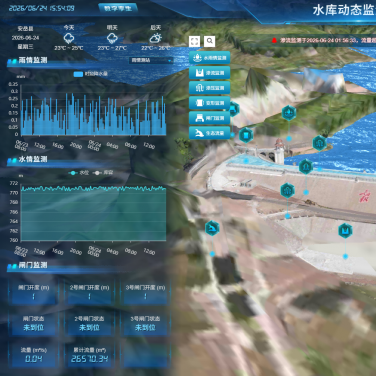Click the 变形监测 icon button
The image size is (376, 376).
point(210,103)
